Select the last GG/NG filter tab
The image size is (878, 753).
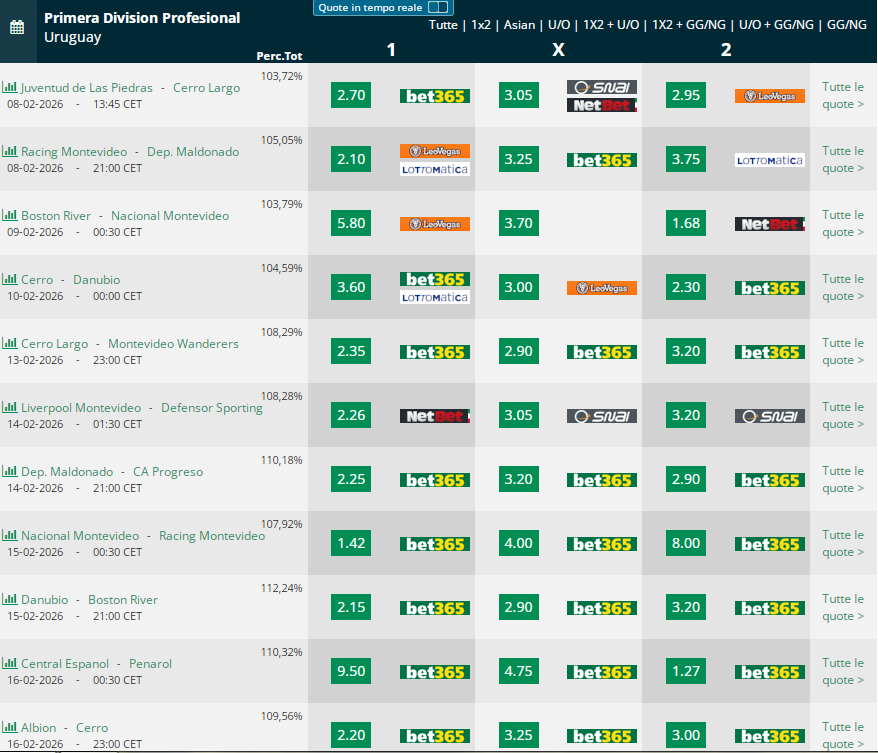[847, 25]
